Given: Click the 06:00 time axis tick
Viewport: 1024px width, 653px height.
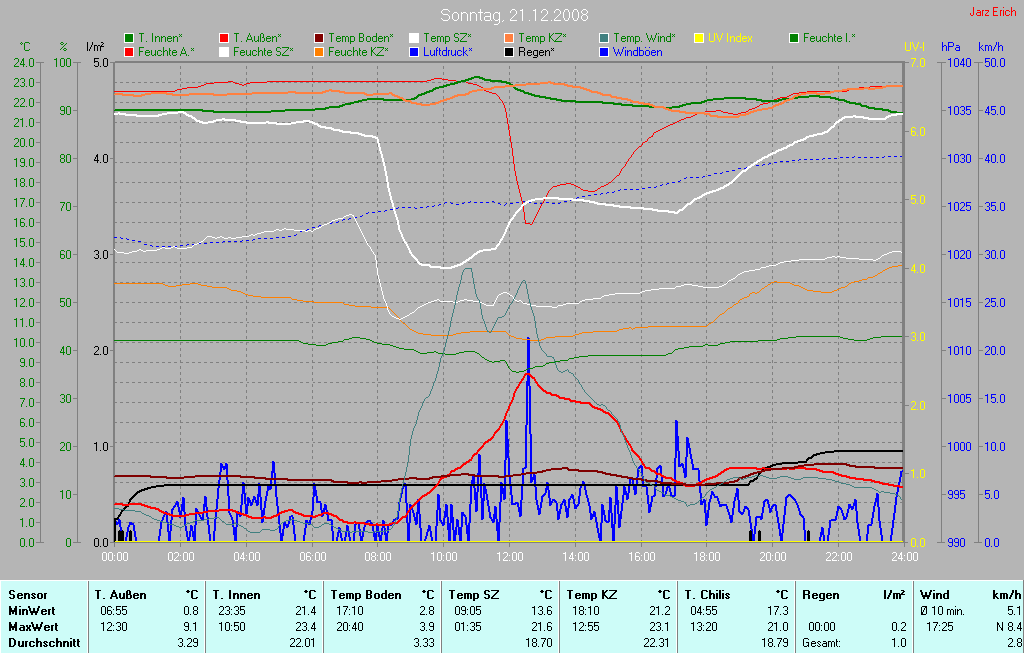Looking at the screenshot, I should click(x=313, y=557).
